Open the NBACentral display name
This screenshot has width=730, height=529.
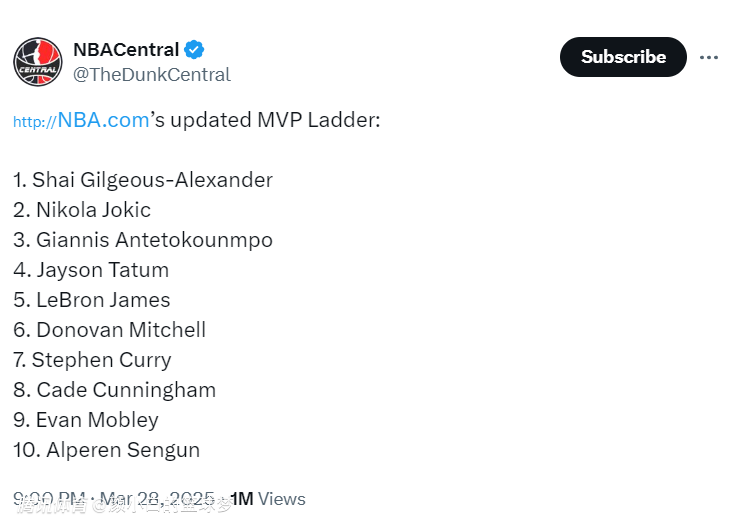tap(126, 50)
